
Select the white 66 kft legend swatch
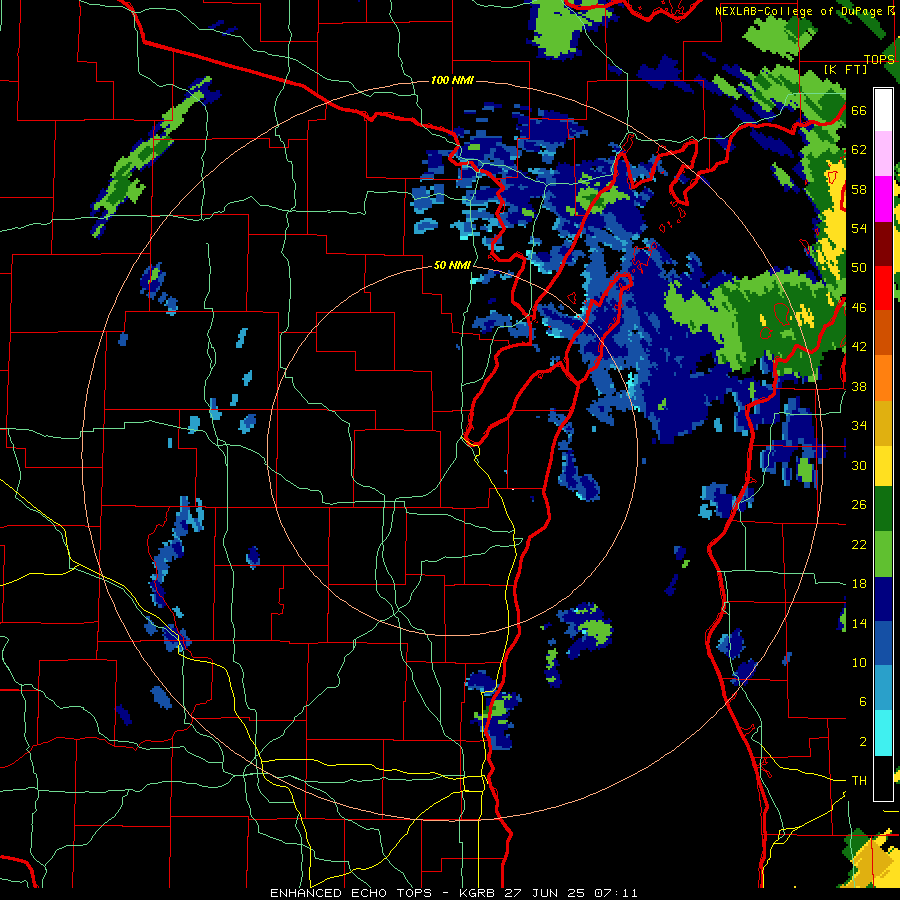click(883, 110)
